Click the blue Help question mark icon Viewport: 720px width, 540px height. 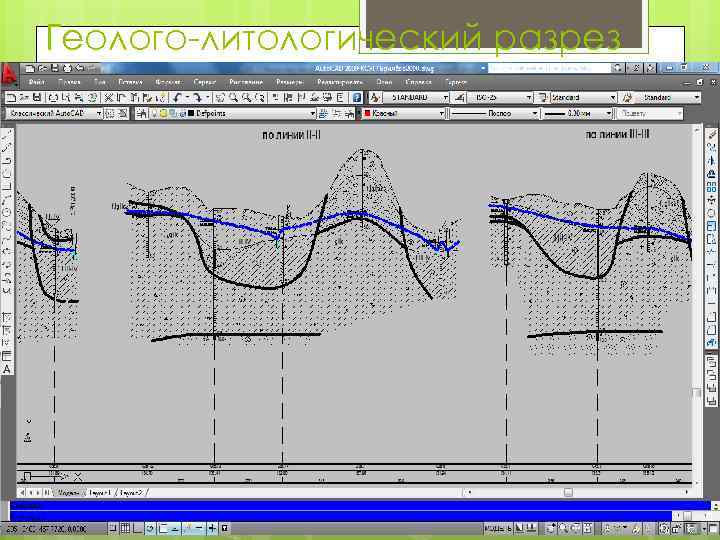[357, 97]
